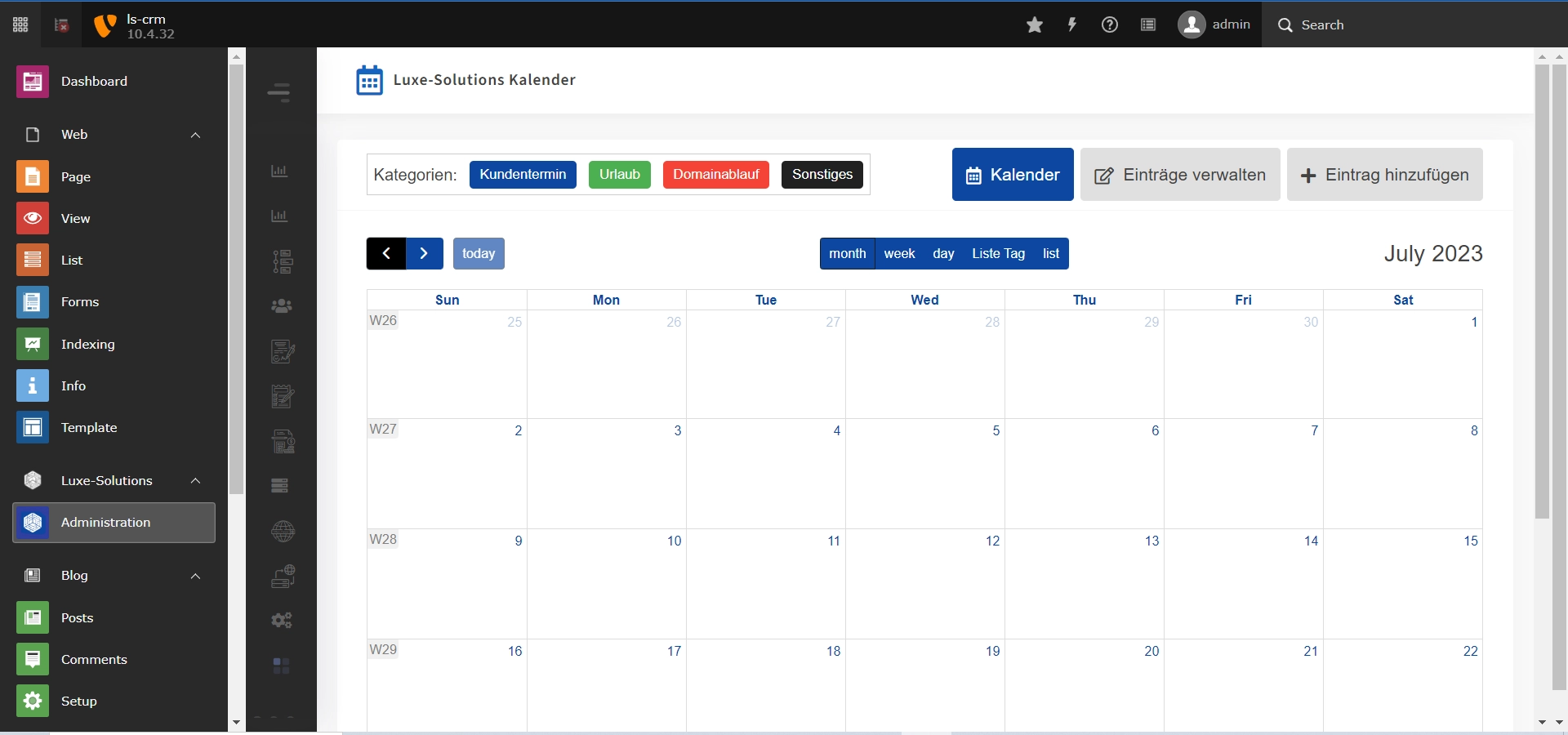Click the TYPO3 logo in top bar
The width and height of the screenshot is (1568, 735).
pyautogui.click(x=105, y=25)
